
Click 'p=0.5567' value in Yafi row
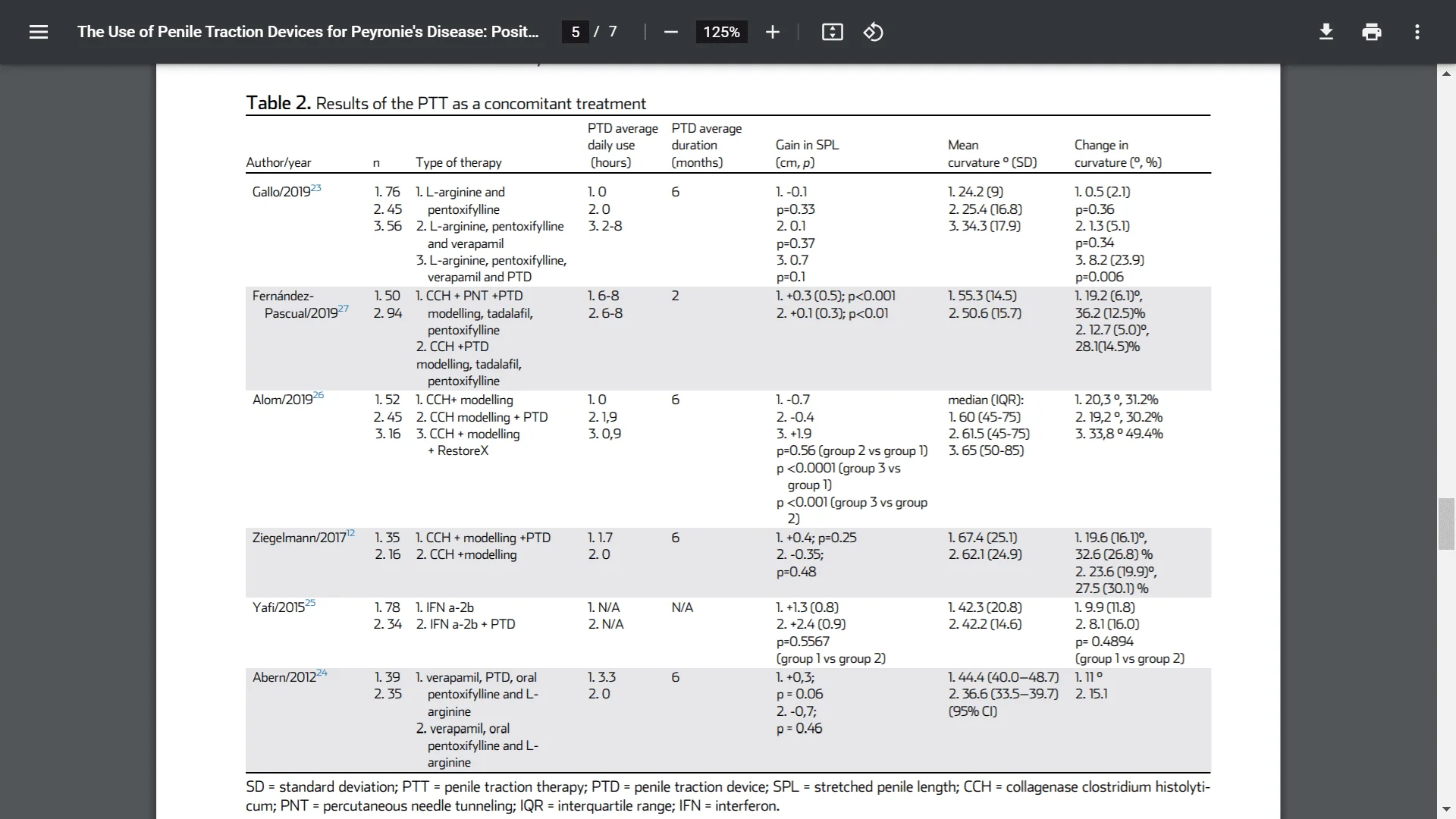click(x=802, y=642)
